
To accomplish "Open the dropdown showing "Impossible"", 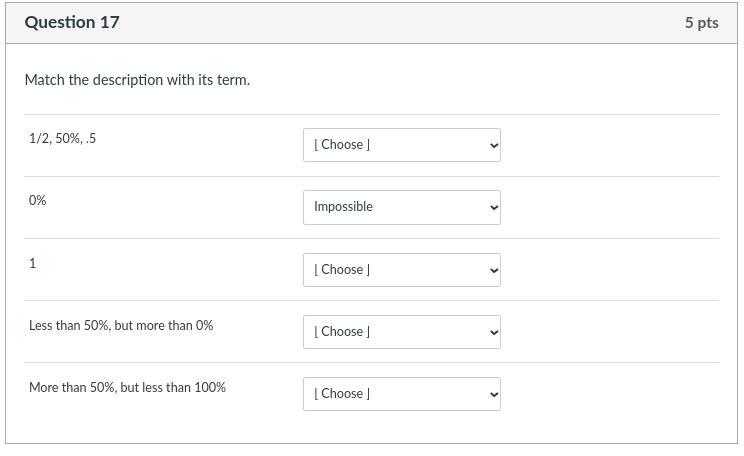I will pos(401,207).
